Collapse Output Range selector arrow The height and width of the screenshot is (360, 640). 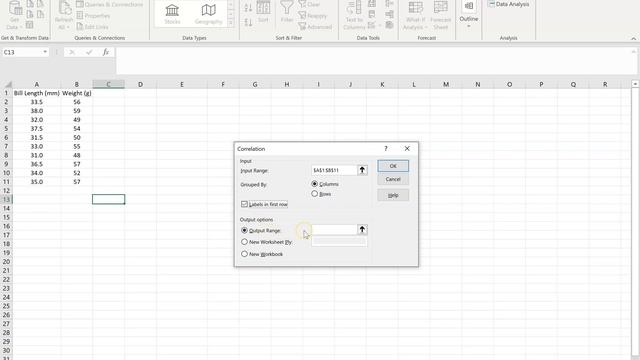(x=362, y=229)
